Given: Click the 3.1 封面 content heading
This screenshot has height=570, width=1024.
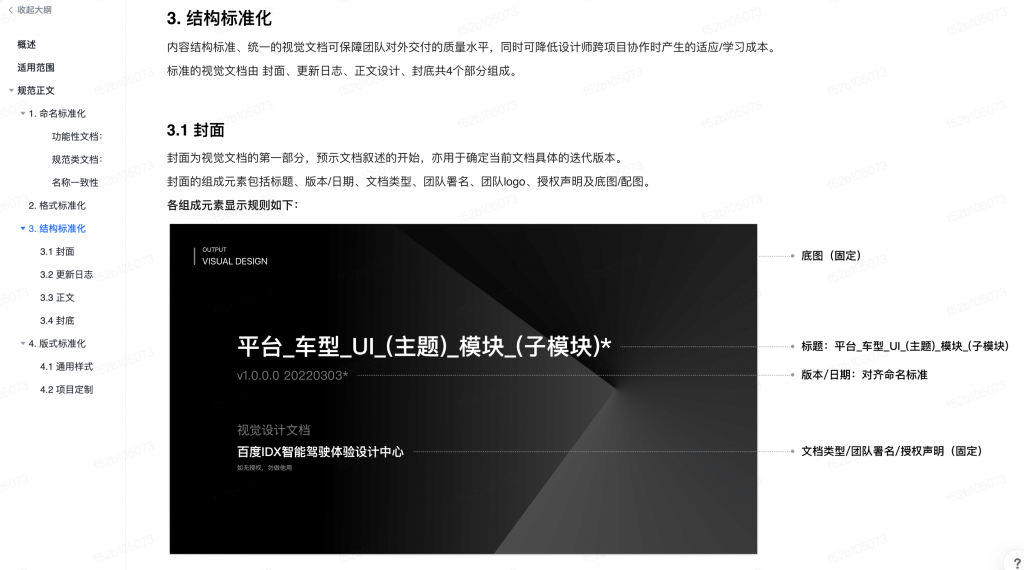Looking at the screenshot, I should [195, 130].
